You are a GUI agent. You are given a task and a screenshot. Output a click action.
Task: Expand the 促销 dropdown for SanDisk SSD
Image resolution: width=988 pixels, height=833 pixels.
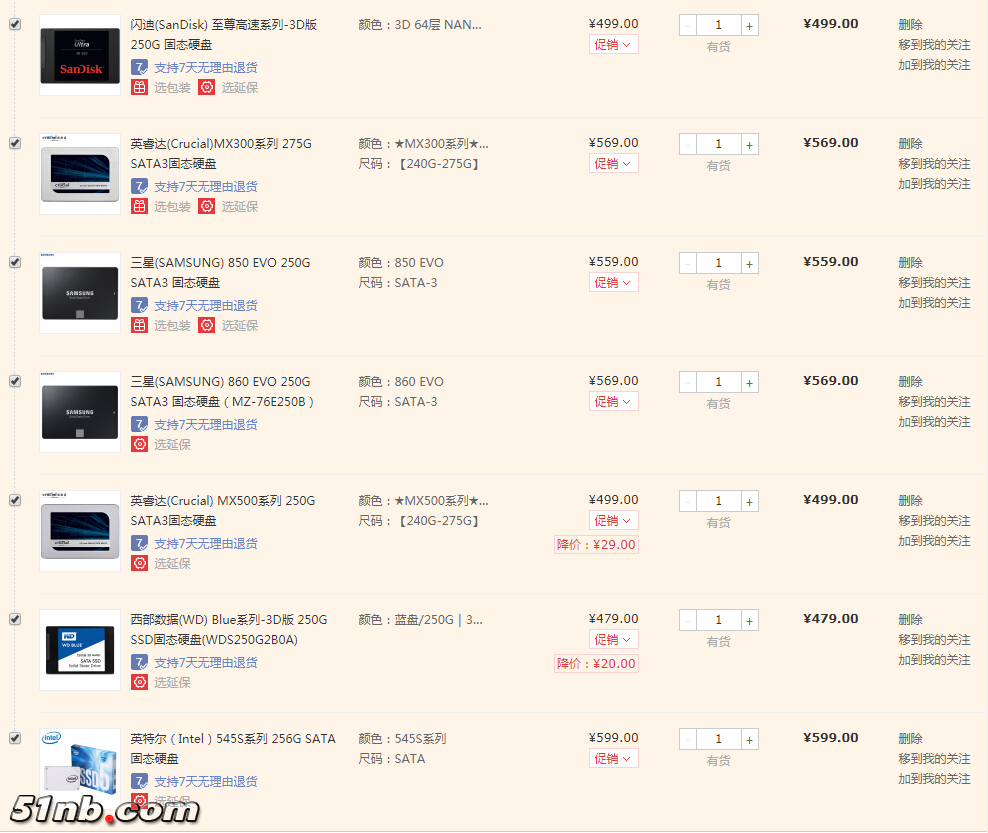click(613, 45)
